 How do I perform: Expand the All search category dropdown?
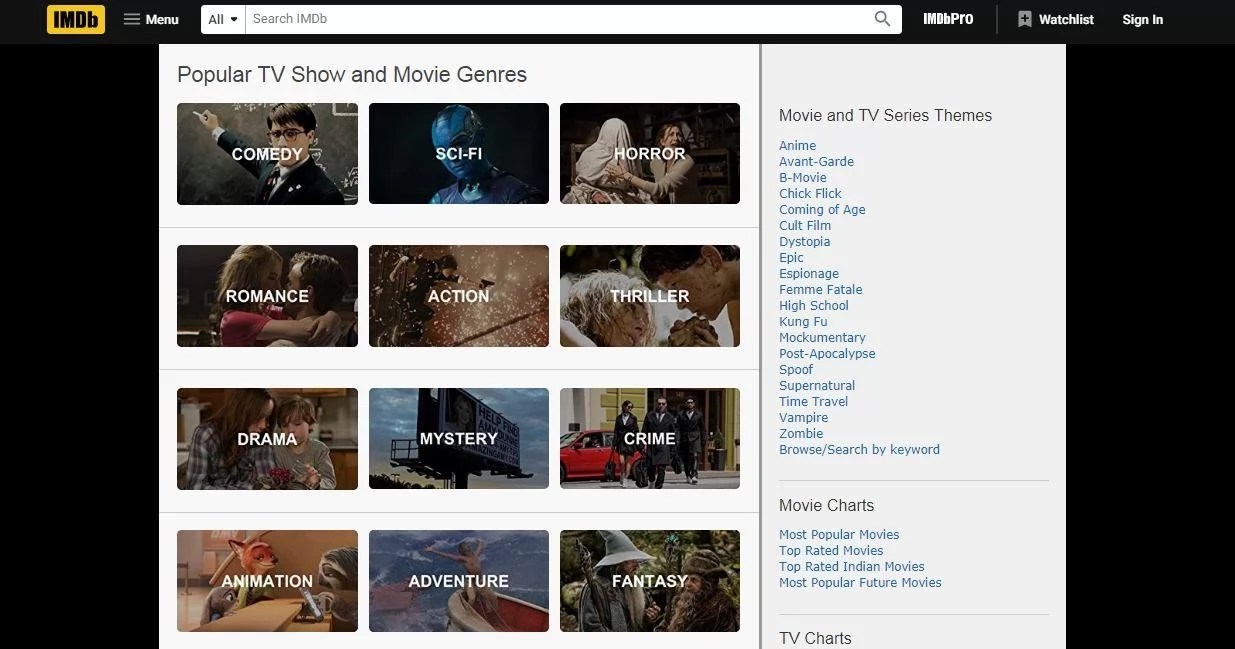click(x=222, y=18)
